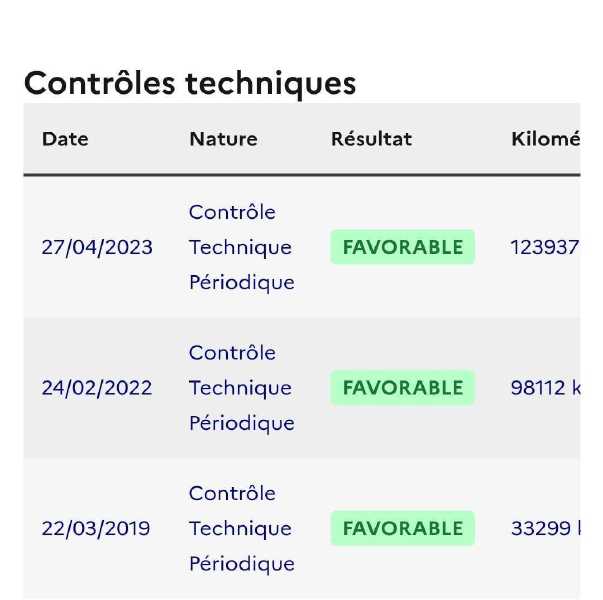Click the word Périodique in the first row
603x600 pixels.
(242, 283)
